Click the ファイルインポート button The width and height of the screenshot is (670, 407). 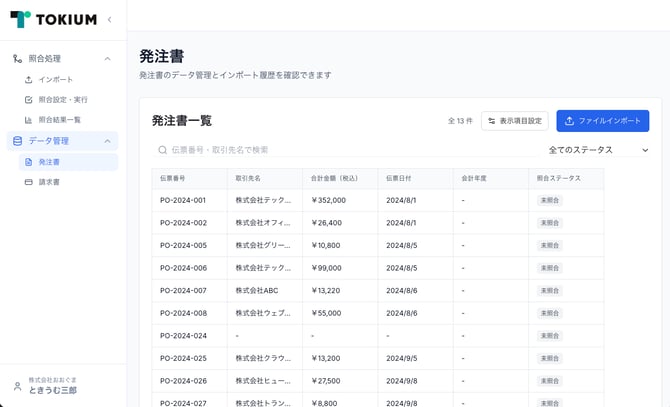click(602, 121)
